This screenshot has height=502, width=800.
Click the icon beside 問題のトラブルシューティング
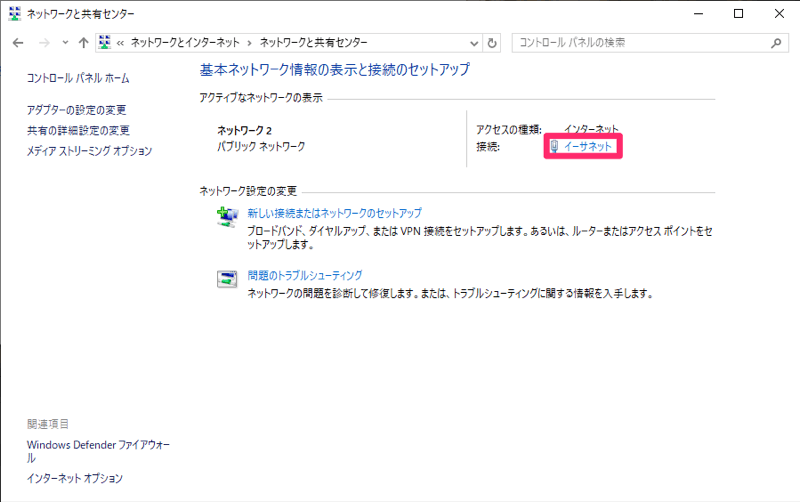pos(228,279)
